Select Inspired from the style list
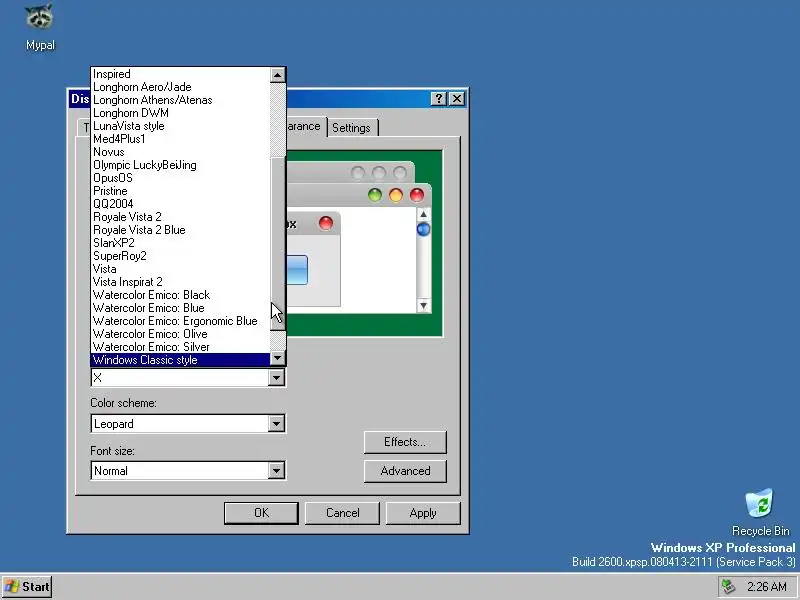Screen dimensions: 800x600 tap(181, 74)
